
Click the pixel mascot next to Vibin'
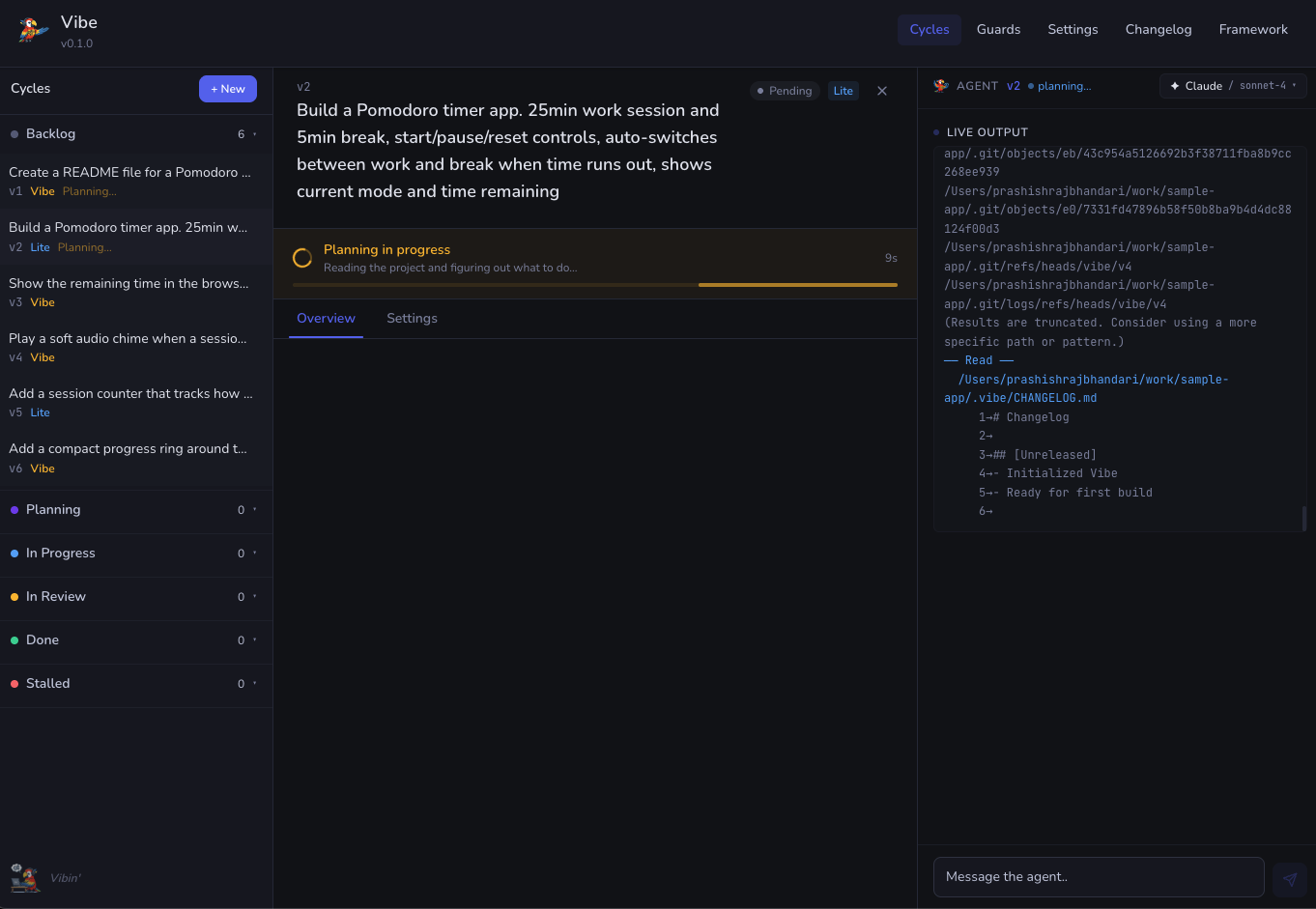[23, 876]
